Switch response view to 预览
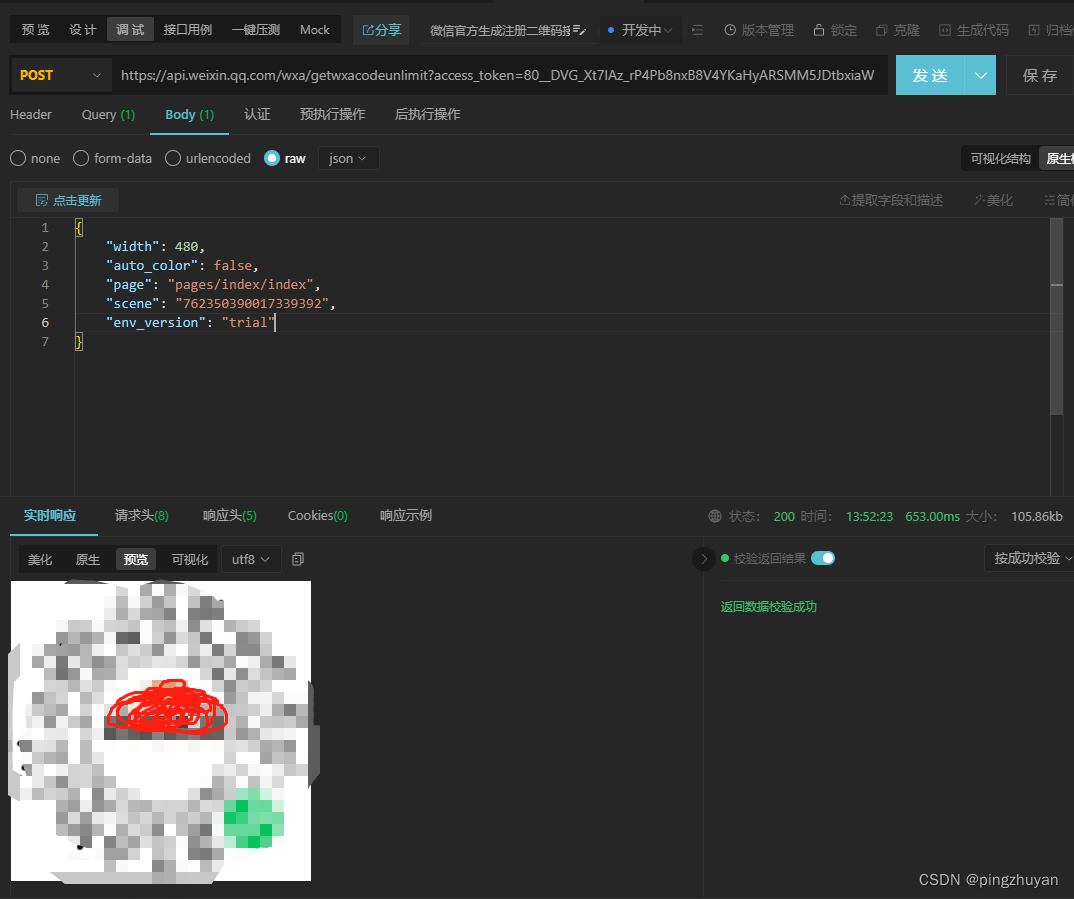 tap(136, 559)
